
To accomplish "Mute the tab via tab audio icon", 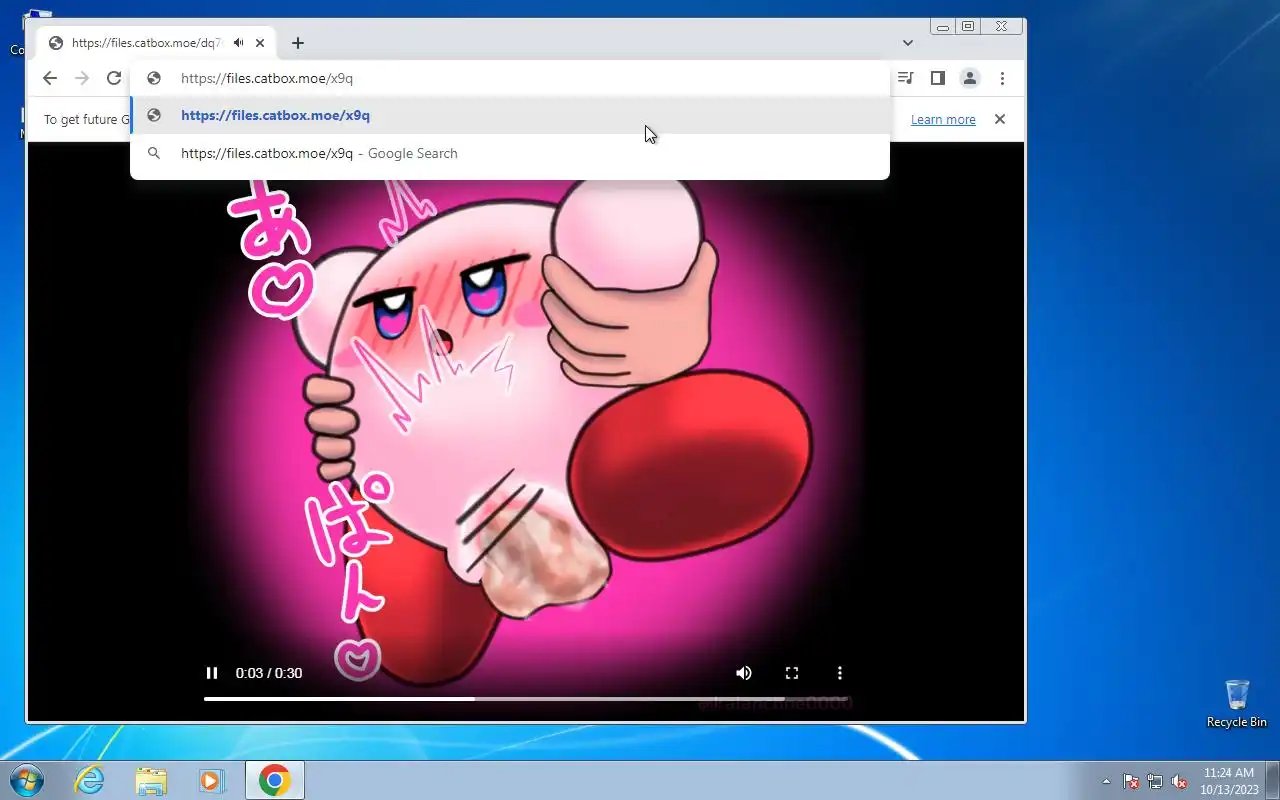I will click(x=238, y=43).
